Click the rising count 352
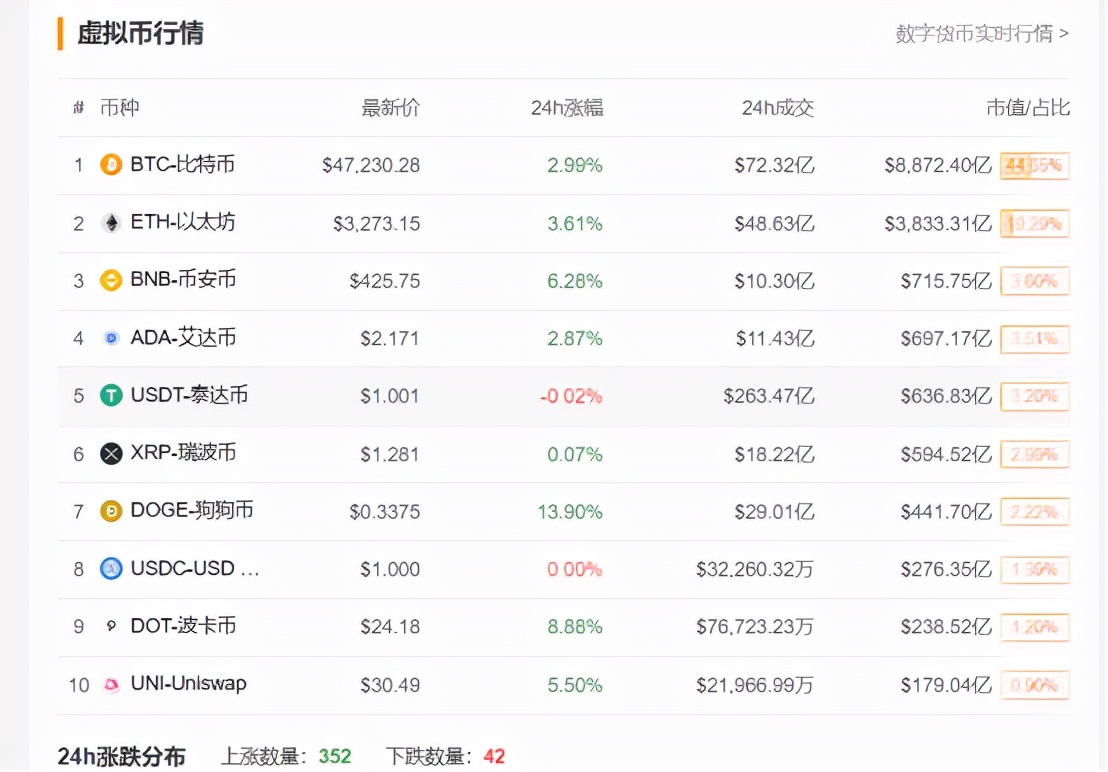 (335, 756)
